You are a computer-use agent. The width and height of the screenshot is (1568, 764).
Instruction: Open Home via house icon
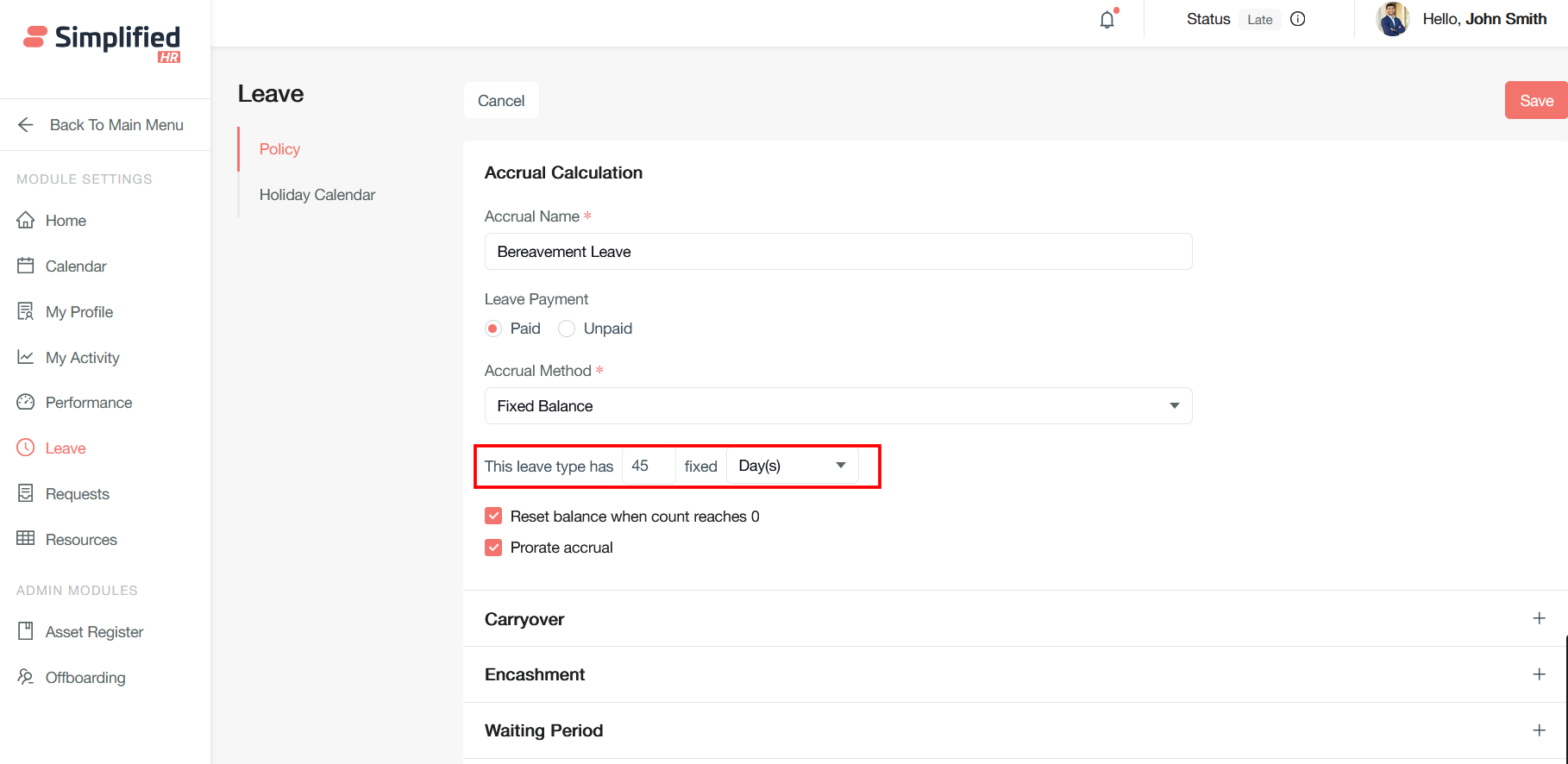26,220
